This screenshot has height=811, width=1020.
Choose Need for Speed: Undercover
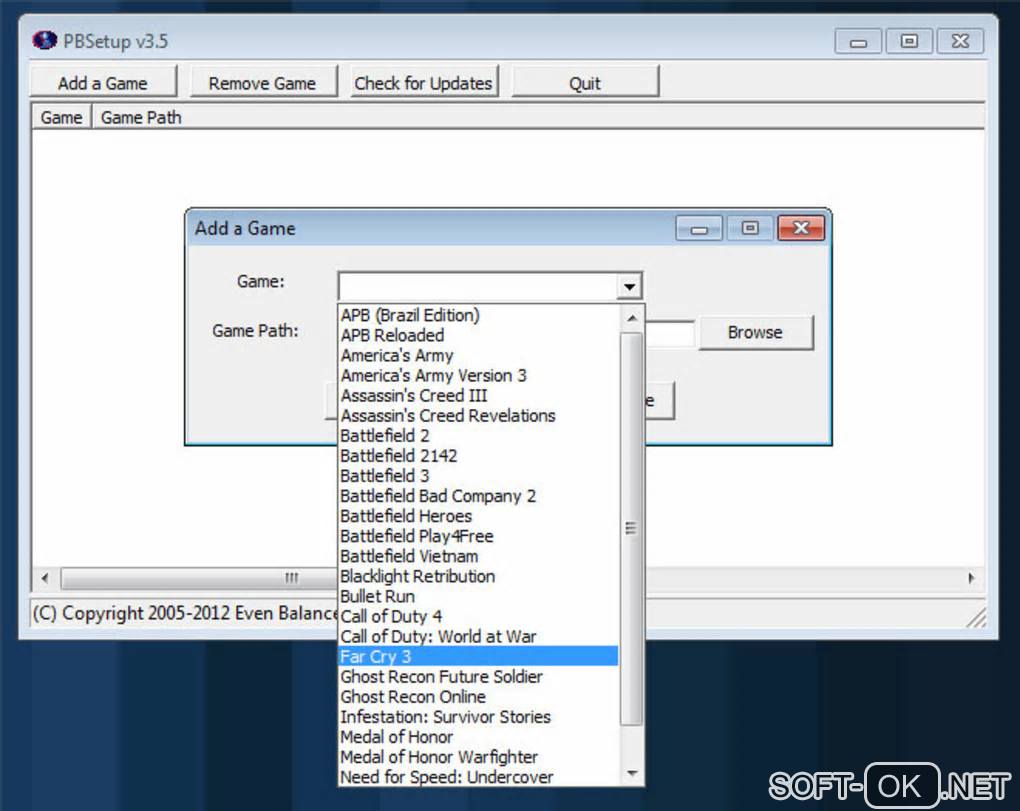click(x=478, y=777)
